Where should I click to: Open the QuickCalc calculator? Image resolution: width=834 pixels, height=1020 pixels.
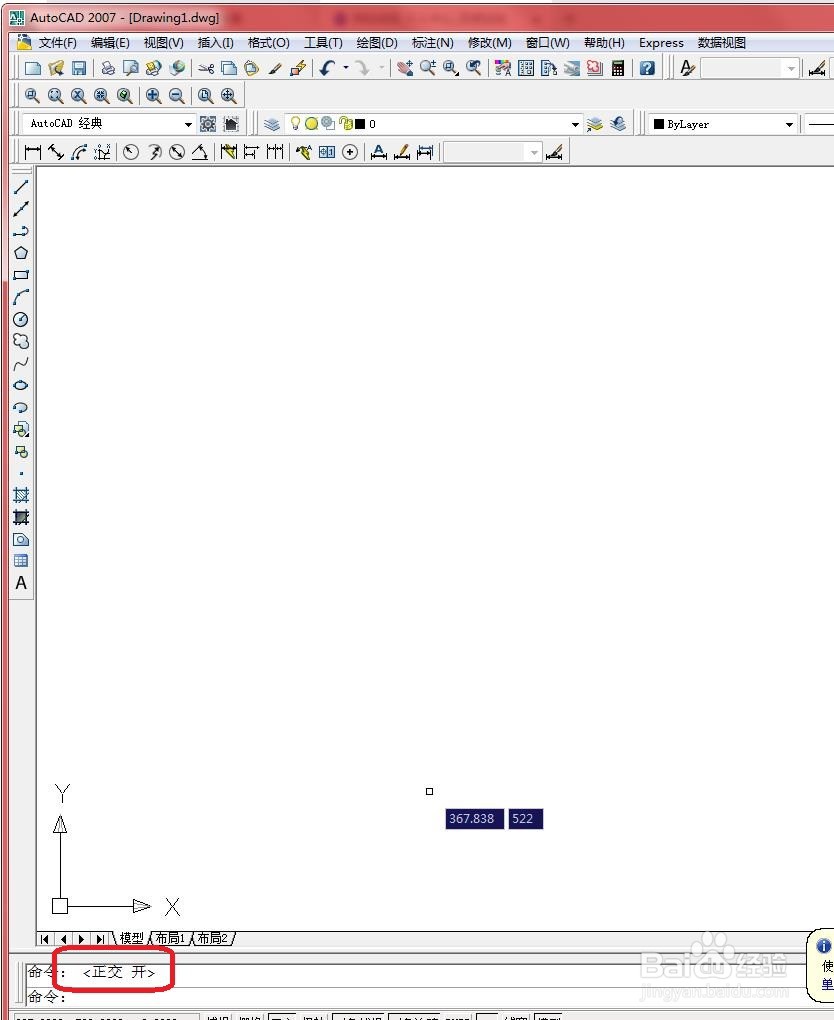[x=618, y=68]
